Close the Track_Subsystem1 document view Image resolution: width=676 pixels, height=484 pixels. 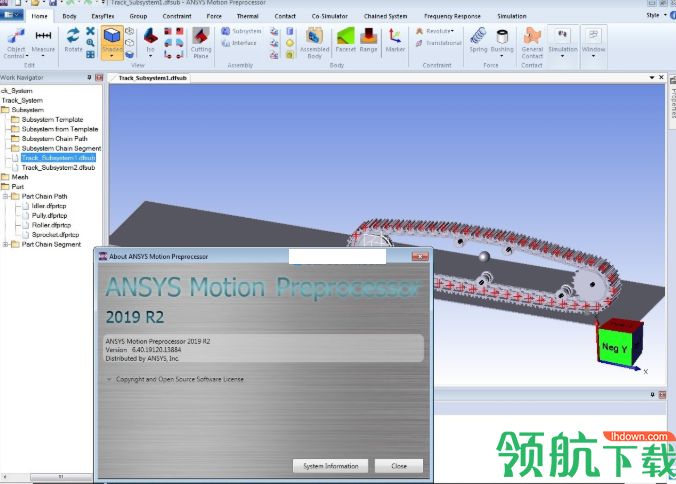tap(661, 77)
